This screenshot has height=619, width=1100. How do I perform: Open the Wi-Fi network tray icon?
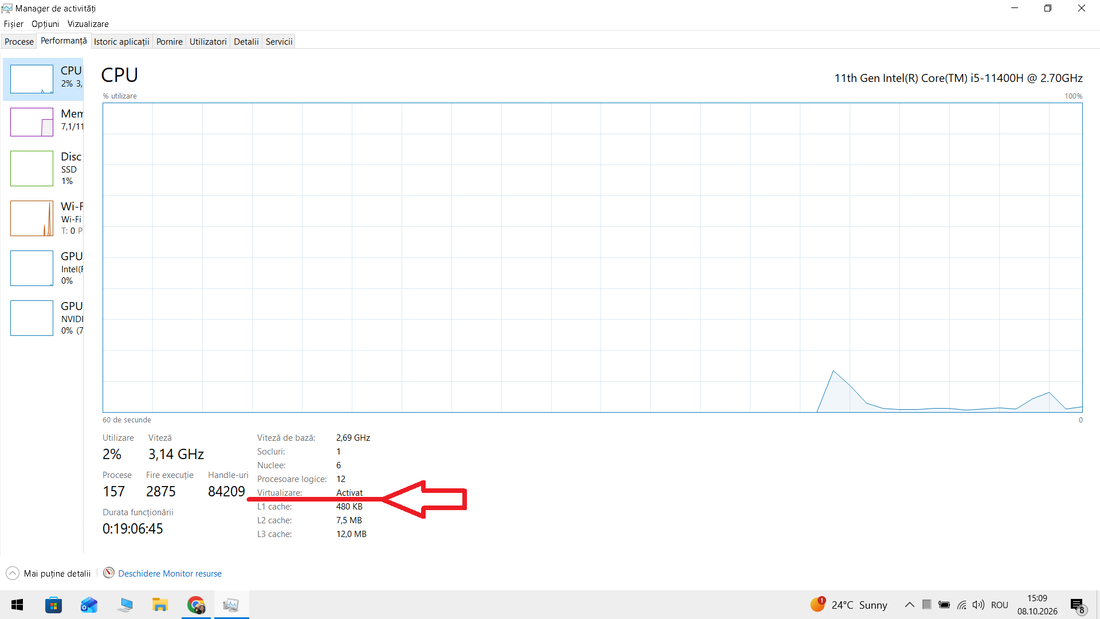pos(962,605)
